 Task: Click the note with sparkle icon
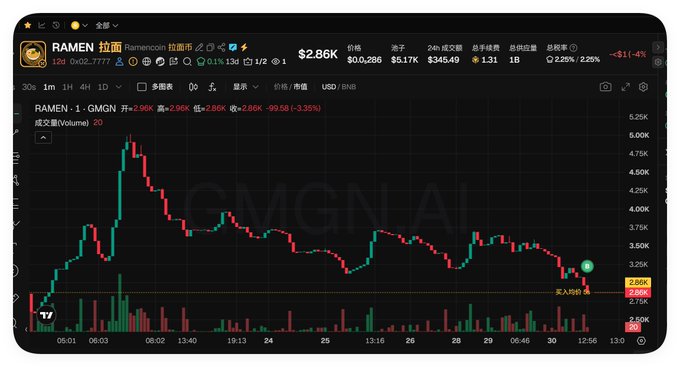(173, 62)
